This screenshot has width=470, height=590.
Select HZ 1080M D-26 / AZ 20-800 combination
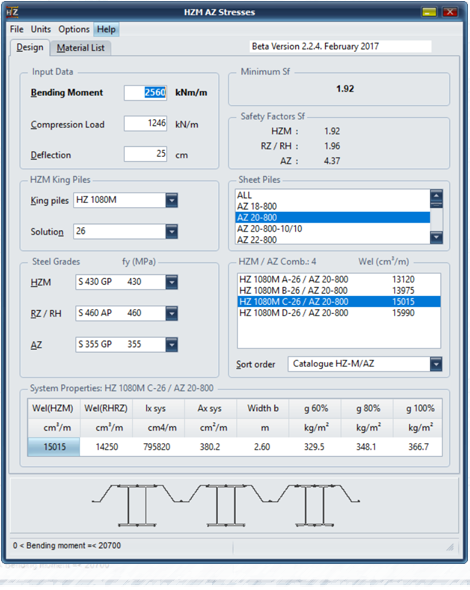coord(339,313)
